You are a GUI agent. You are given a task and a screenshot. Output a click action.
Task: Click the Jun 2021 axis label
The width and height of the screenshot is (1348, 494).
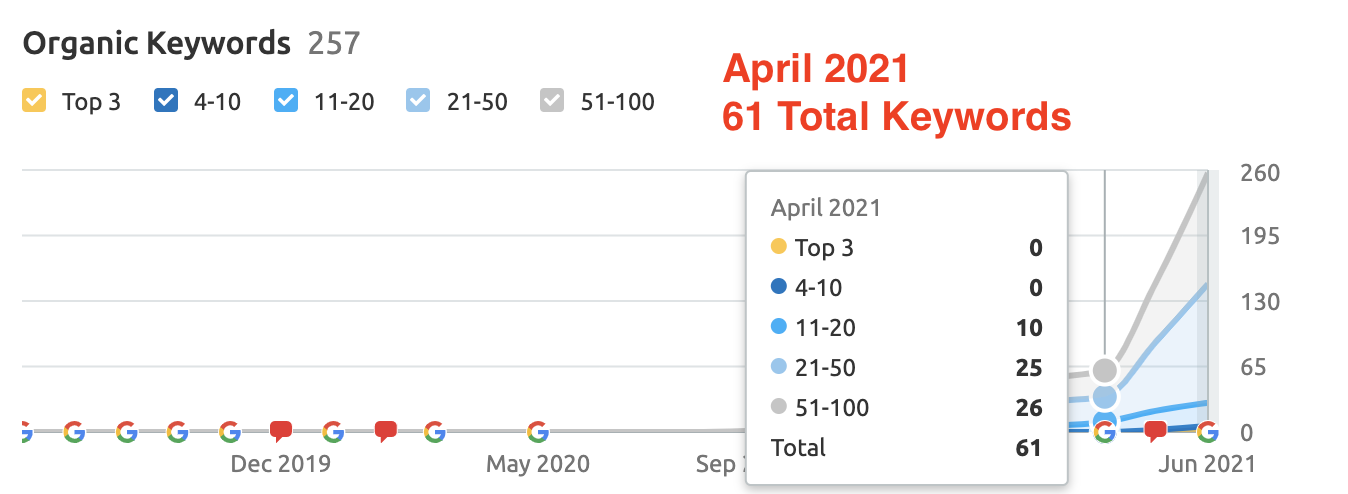pyautogui.click(x=1206, y=465)
